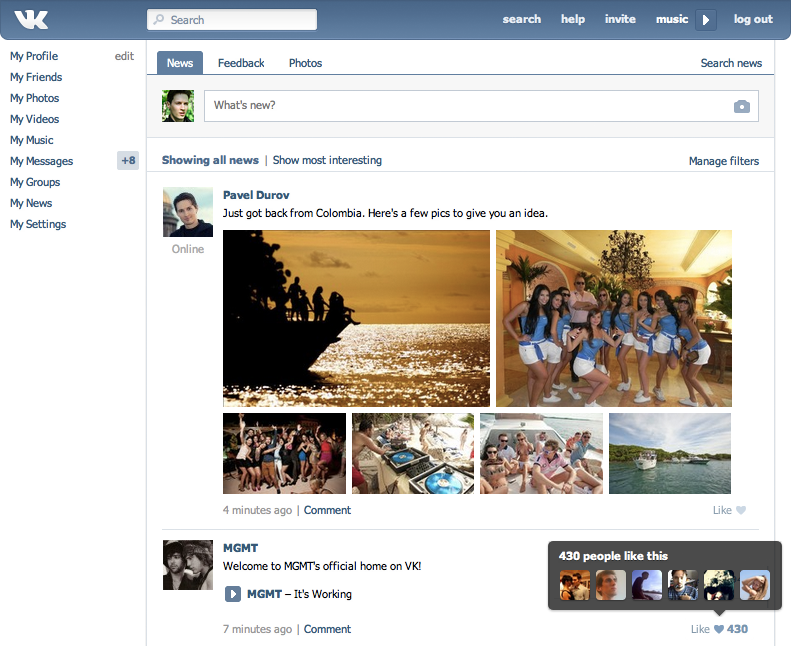Click the magnifier icon in search box
The height and width of the screenshot is (646, 792).
tap(159, 19)
